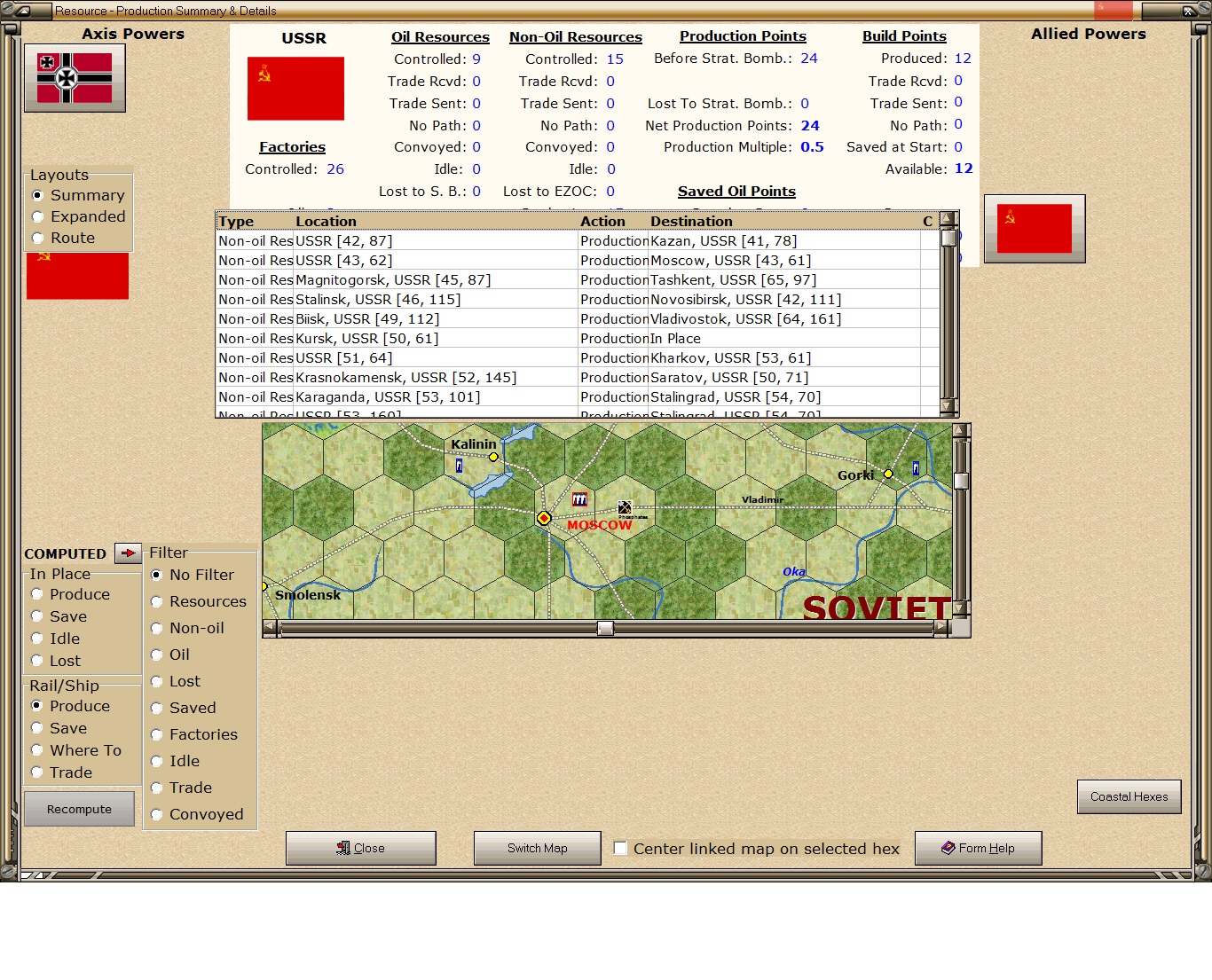
Task: Choose Save under In Place
Action: pyautogui.click(x=59, y=616)
